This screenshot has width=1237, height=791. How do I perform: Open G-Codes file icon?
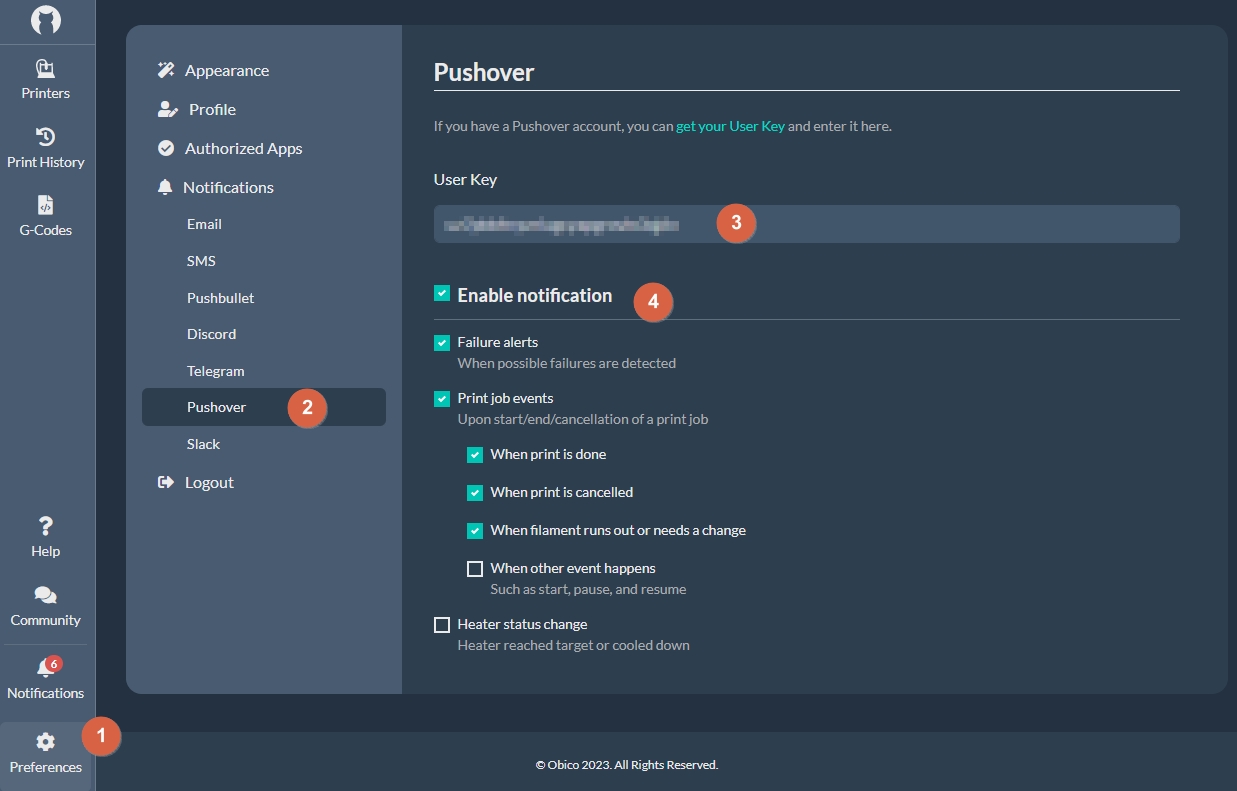point(46,205)
